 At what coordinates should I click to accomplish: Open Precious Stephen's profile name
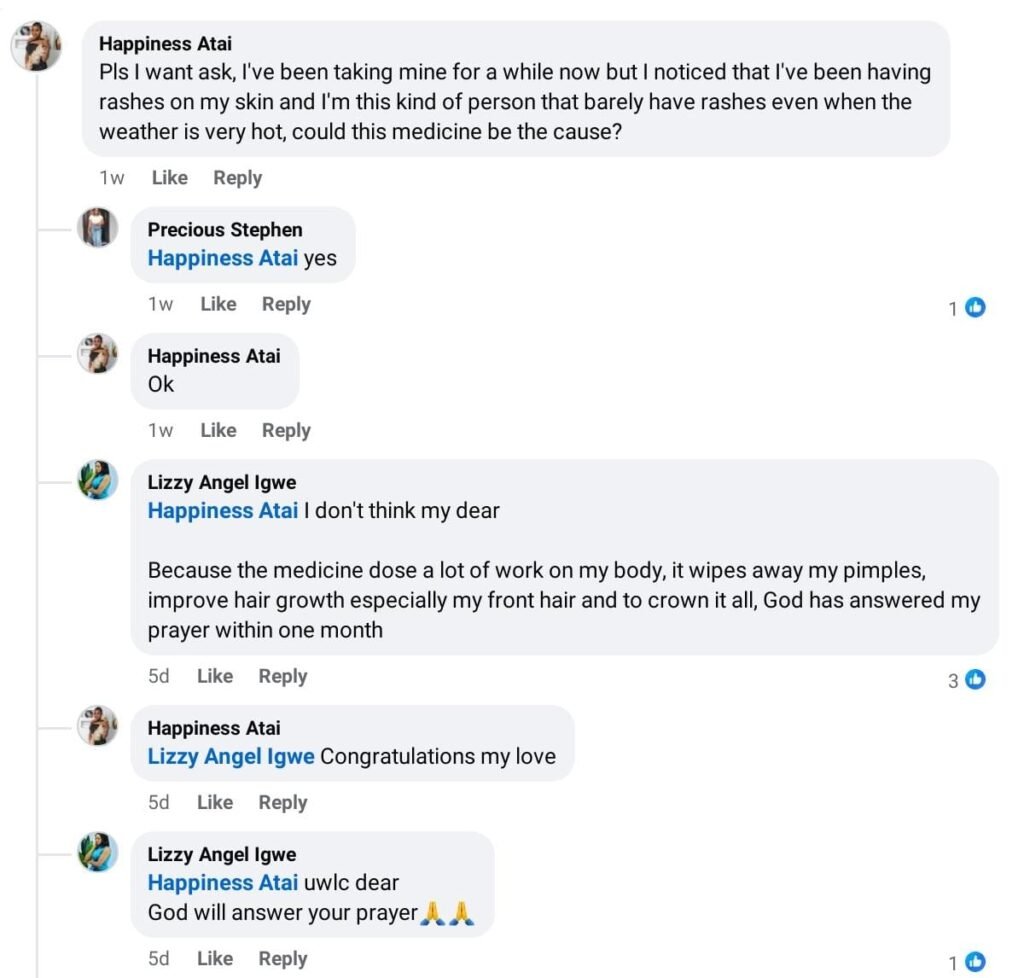(x=225, y=230)
